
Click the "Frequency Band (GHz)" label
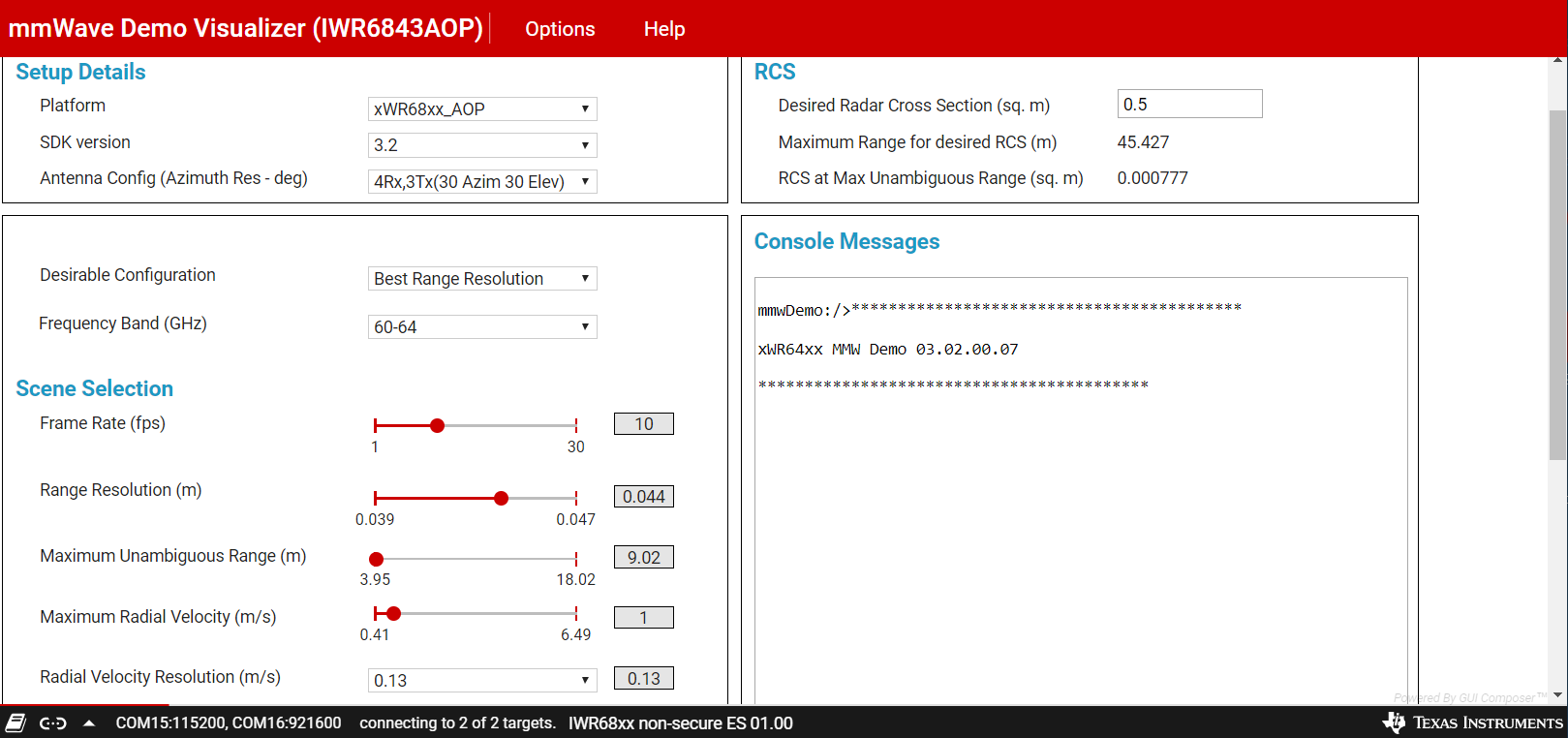(123, 323)
